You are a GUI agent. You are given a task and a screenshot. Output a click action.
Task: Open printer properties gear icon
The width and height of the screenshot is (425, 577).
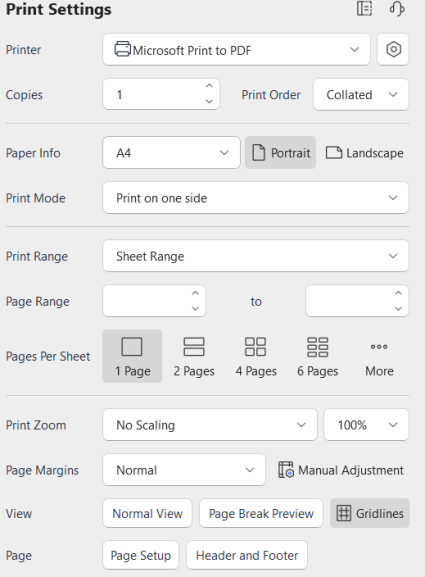[x=393, y=50]
